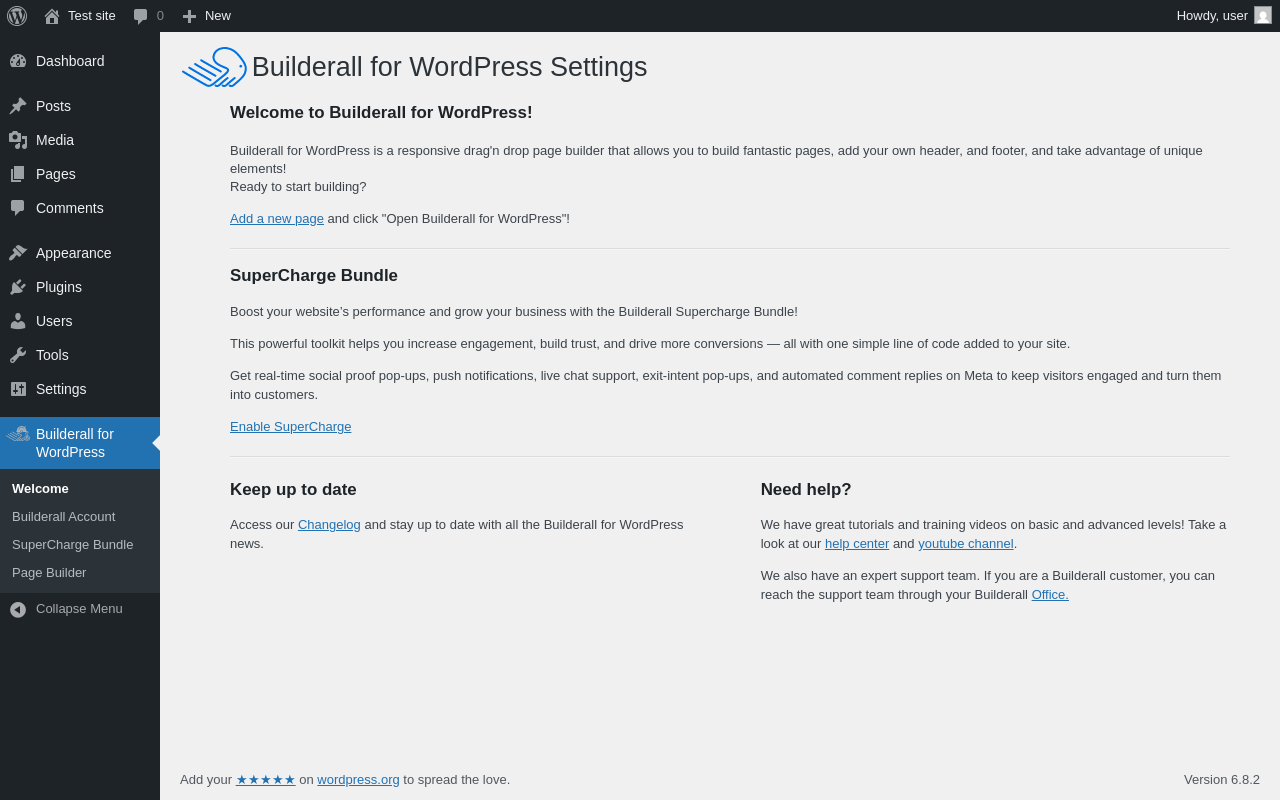The width and height of the screenshot is (1280, 800).
Task: Visit the youtube channel link
Action: (966, 544)
